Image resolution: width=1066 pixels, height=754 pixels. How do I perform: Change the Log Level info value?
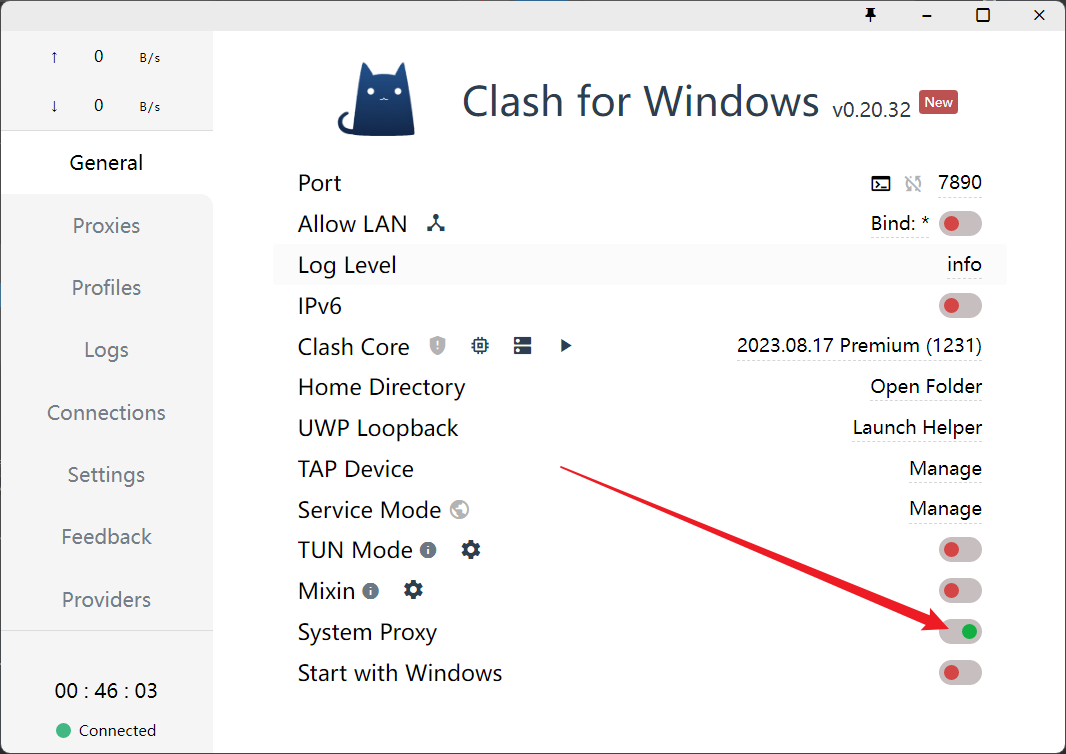pyautogui.click(x=964, y=265)
